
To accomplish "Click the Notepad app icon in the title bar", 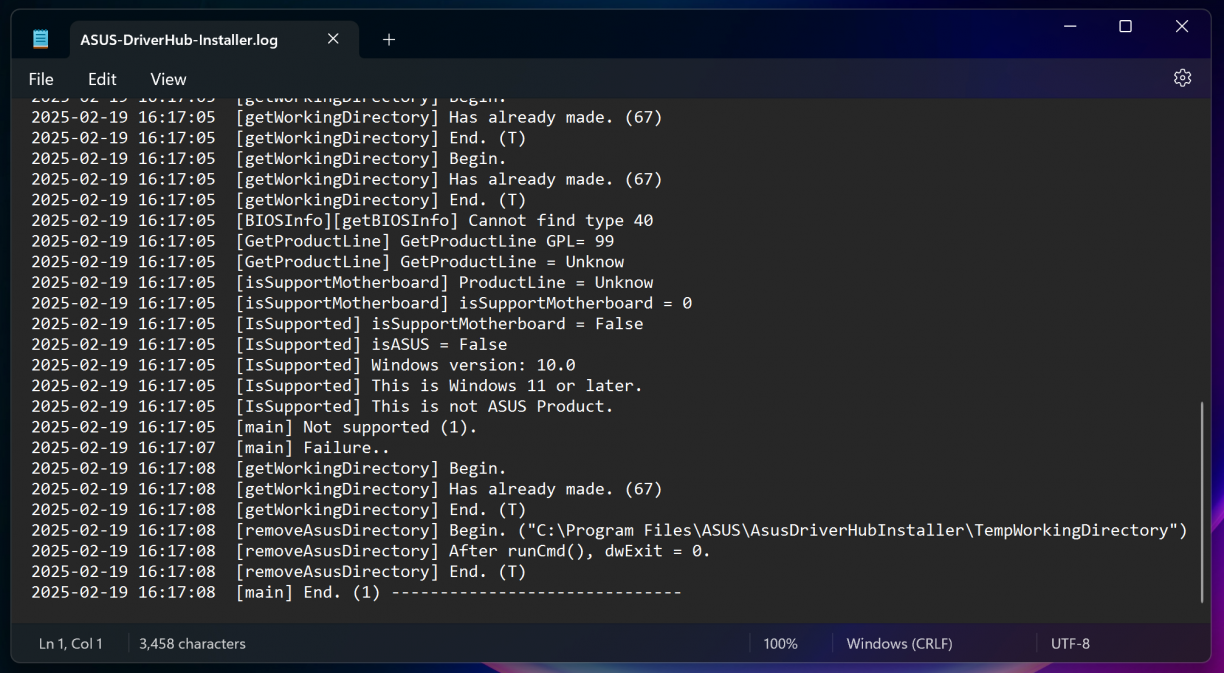I will coord(40,39).
